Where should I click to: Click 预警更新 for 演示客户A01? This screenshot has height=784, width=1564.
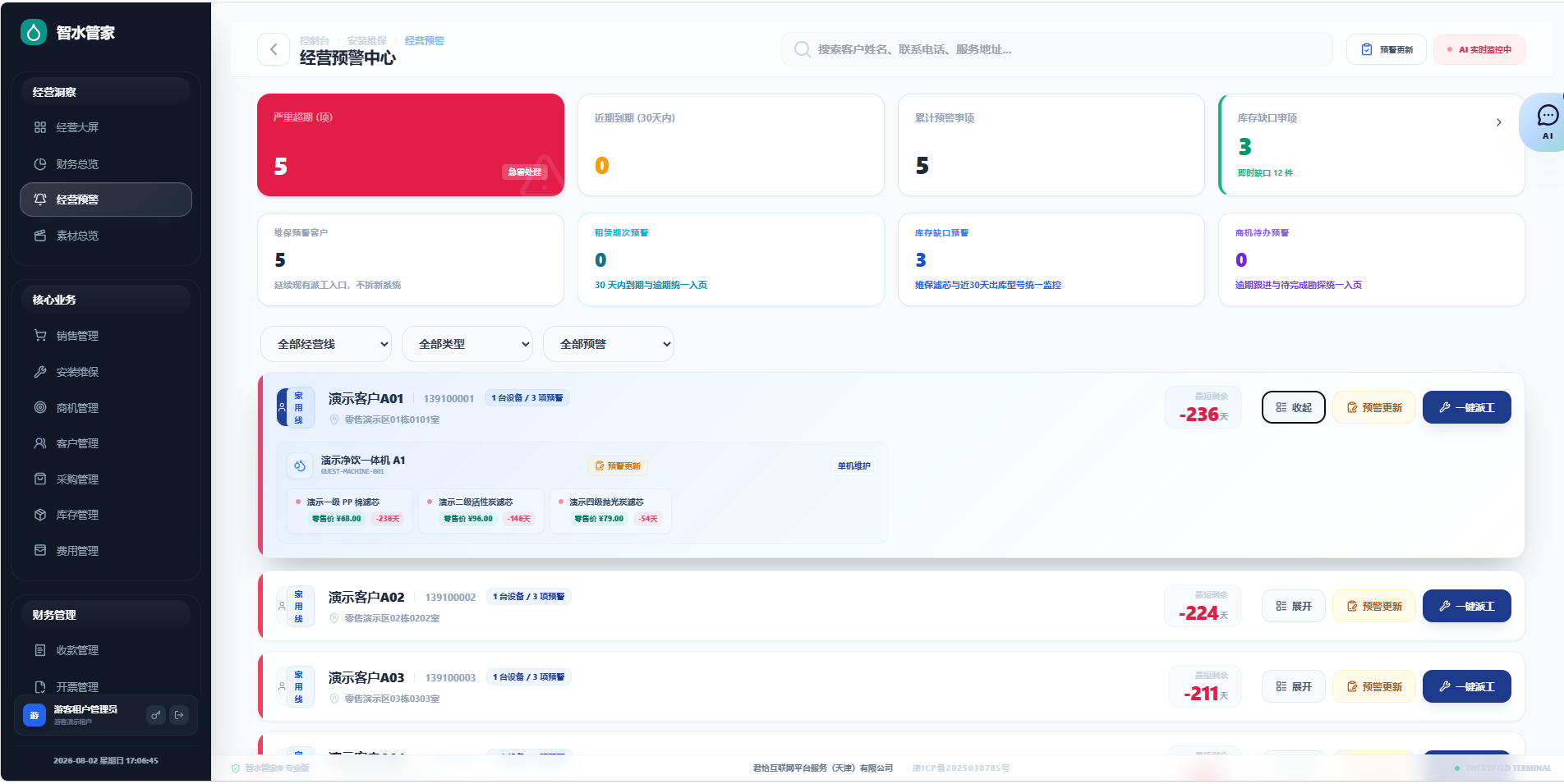click(x=1373, y=407)
